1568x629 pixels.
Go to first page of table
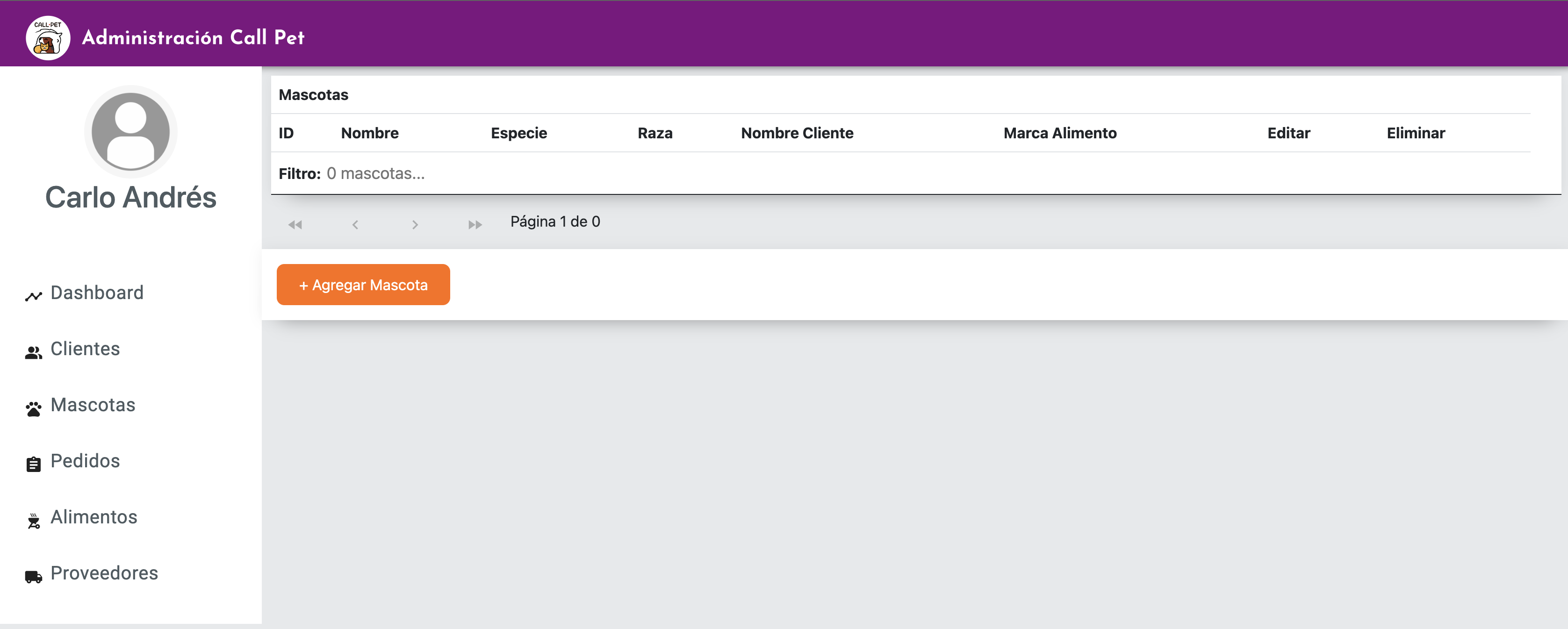[295, 224]
